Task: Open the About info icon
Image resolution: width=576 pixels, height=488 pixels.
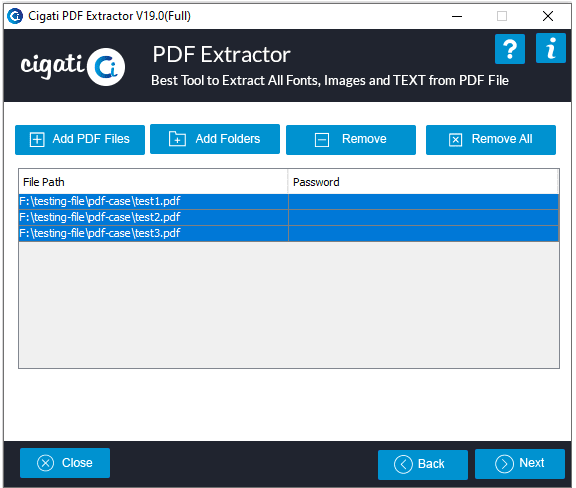Action: click(x=551, y=48)
